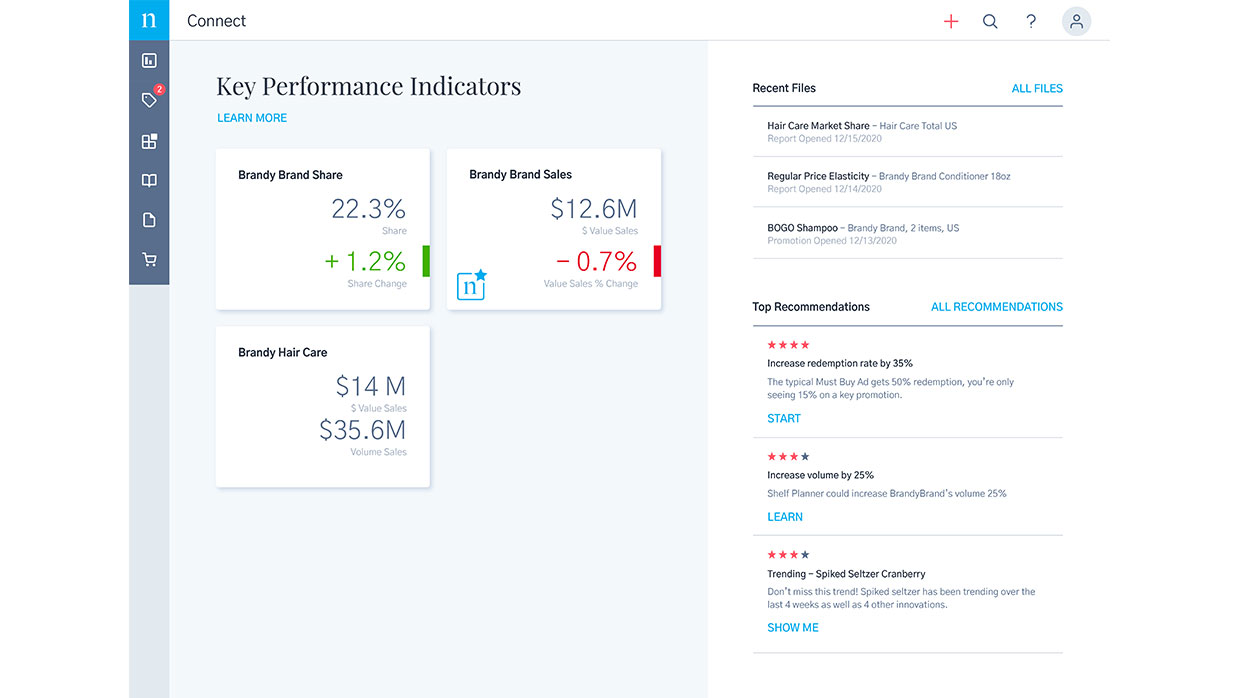Open help question mark icon

(1031, 21)
